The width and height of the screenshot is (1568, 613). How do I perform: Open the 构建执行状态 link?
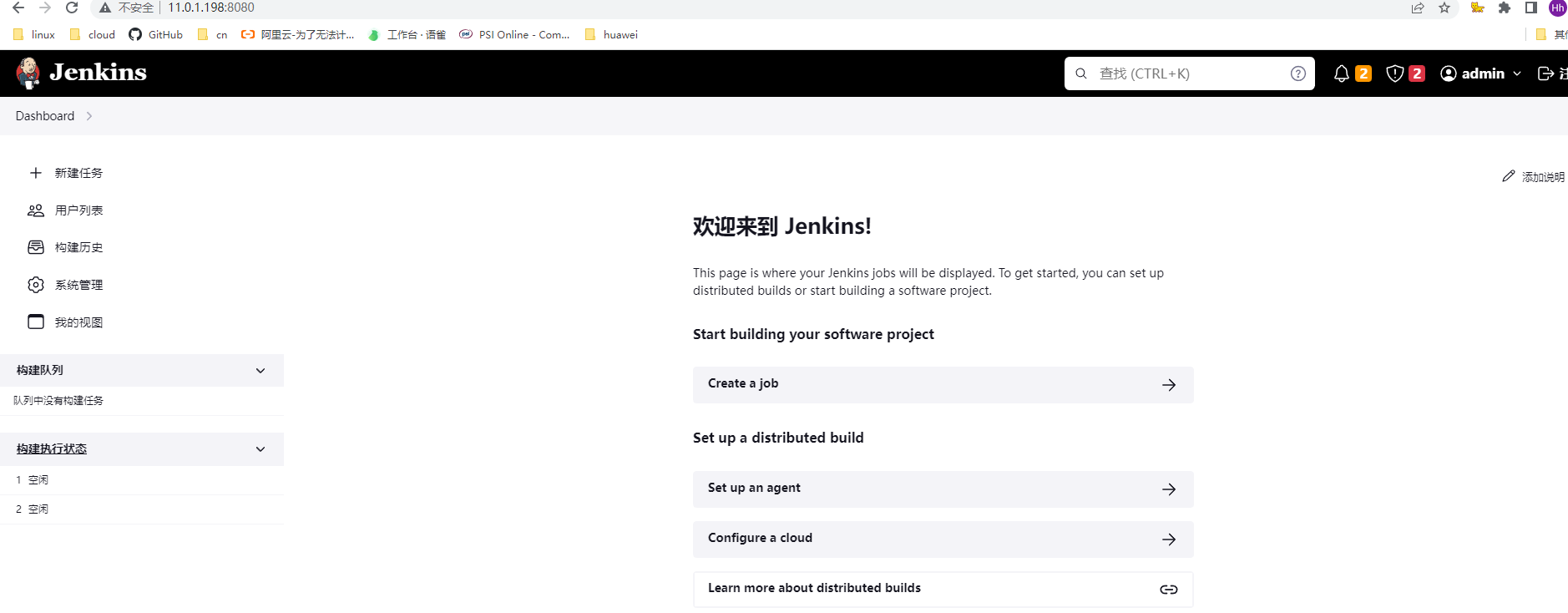click(52, 448)
